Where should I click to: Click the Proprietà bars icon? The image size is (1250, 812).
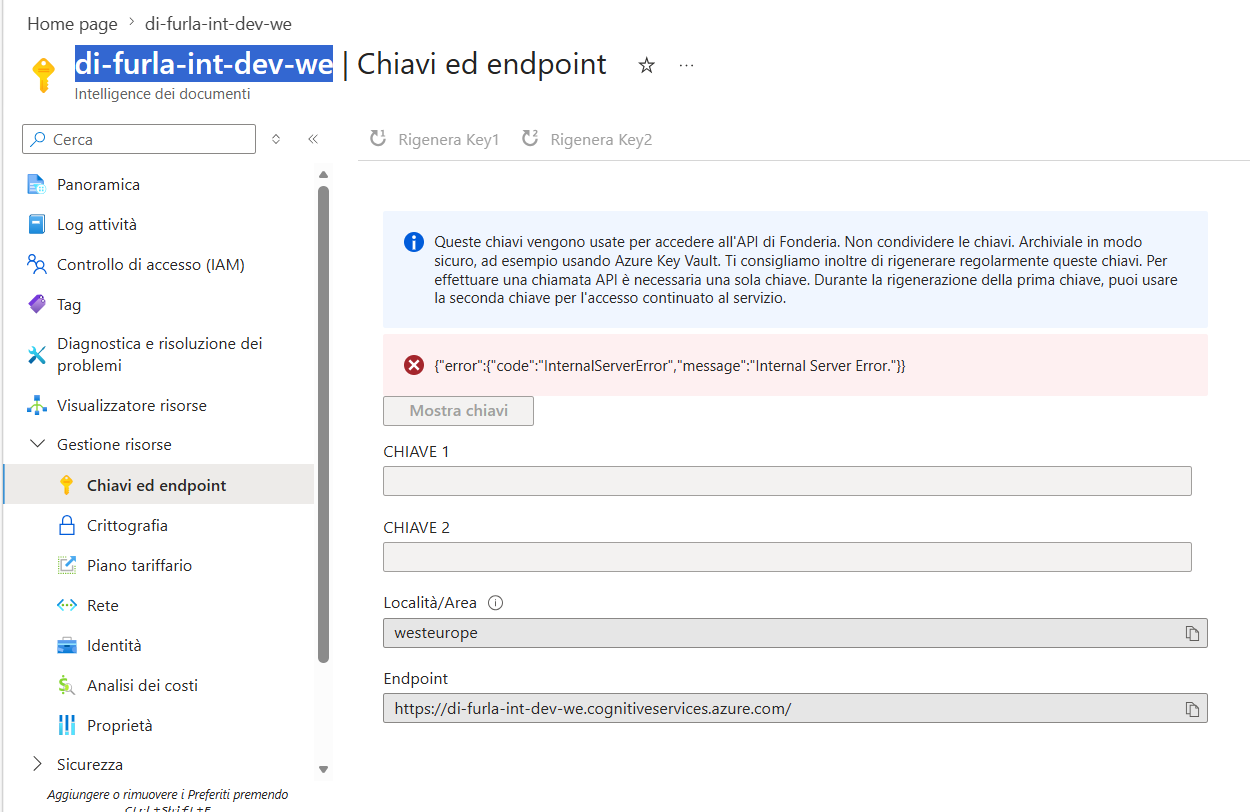tap(67, 725)
